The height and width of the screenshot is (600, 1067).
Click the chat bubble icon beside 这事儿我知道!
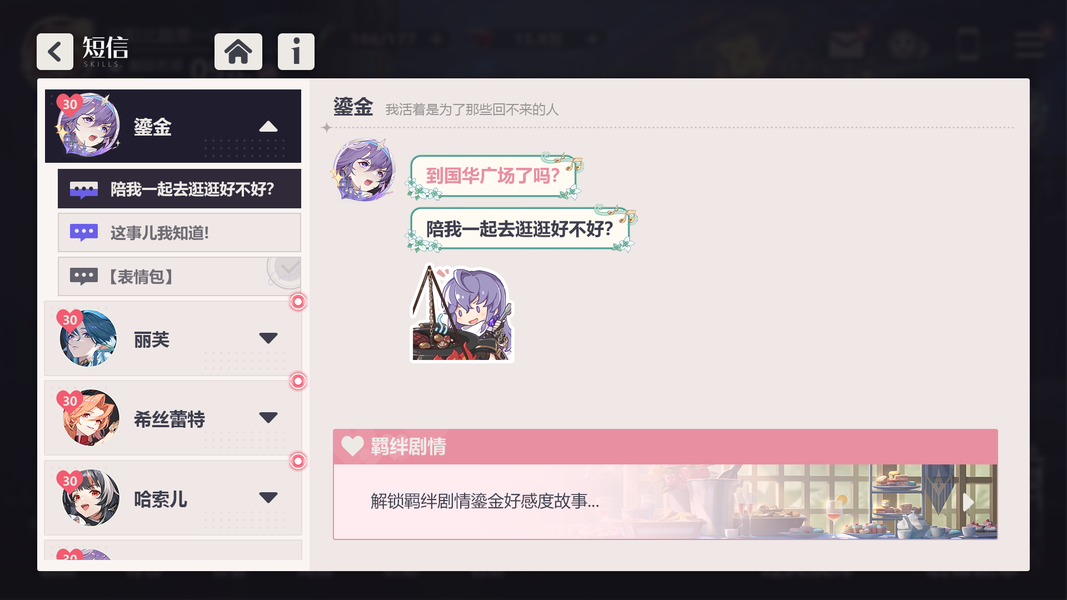click(84, 233)
